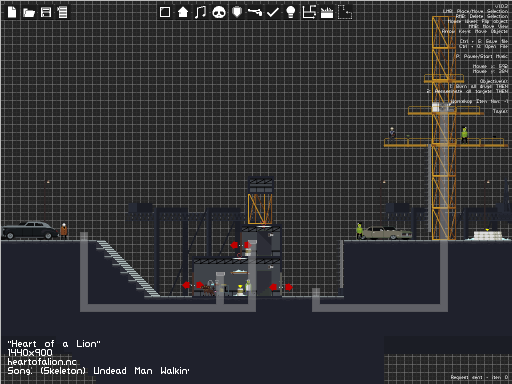Choose the music note song tool
Image resolution: width=512 pixels, height=384 pixels.
click(x=201, y=12)
